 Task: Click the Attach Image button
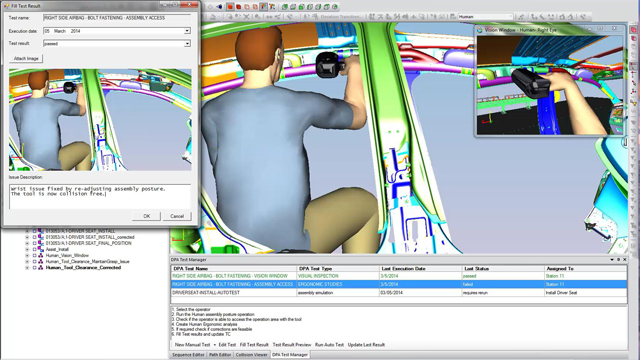point(26,59)
